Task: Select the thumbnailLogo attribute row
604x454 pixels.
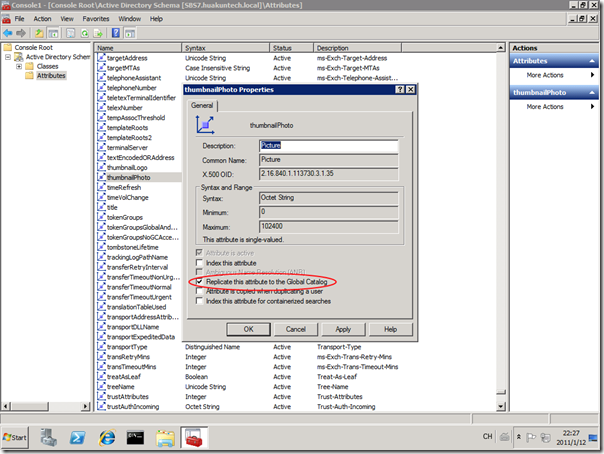Action: point(127,167)
